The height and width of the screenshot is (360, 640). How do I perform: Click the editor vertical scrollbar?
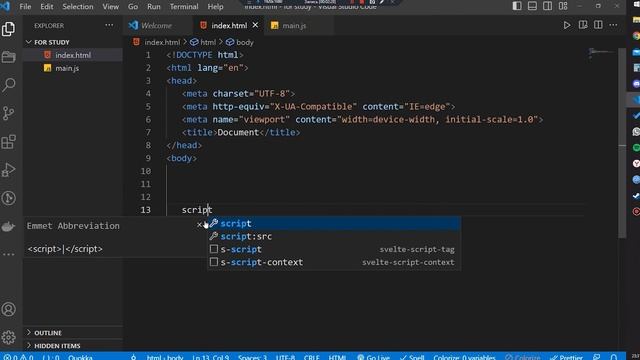[622, 143]
